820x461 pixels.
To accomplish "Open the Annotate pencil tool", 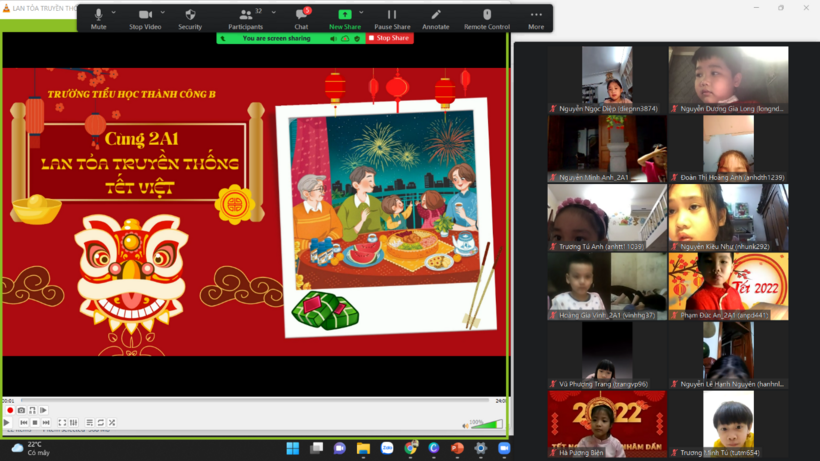I will [436, 18].
